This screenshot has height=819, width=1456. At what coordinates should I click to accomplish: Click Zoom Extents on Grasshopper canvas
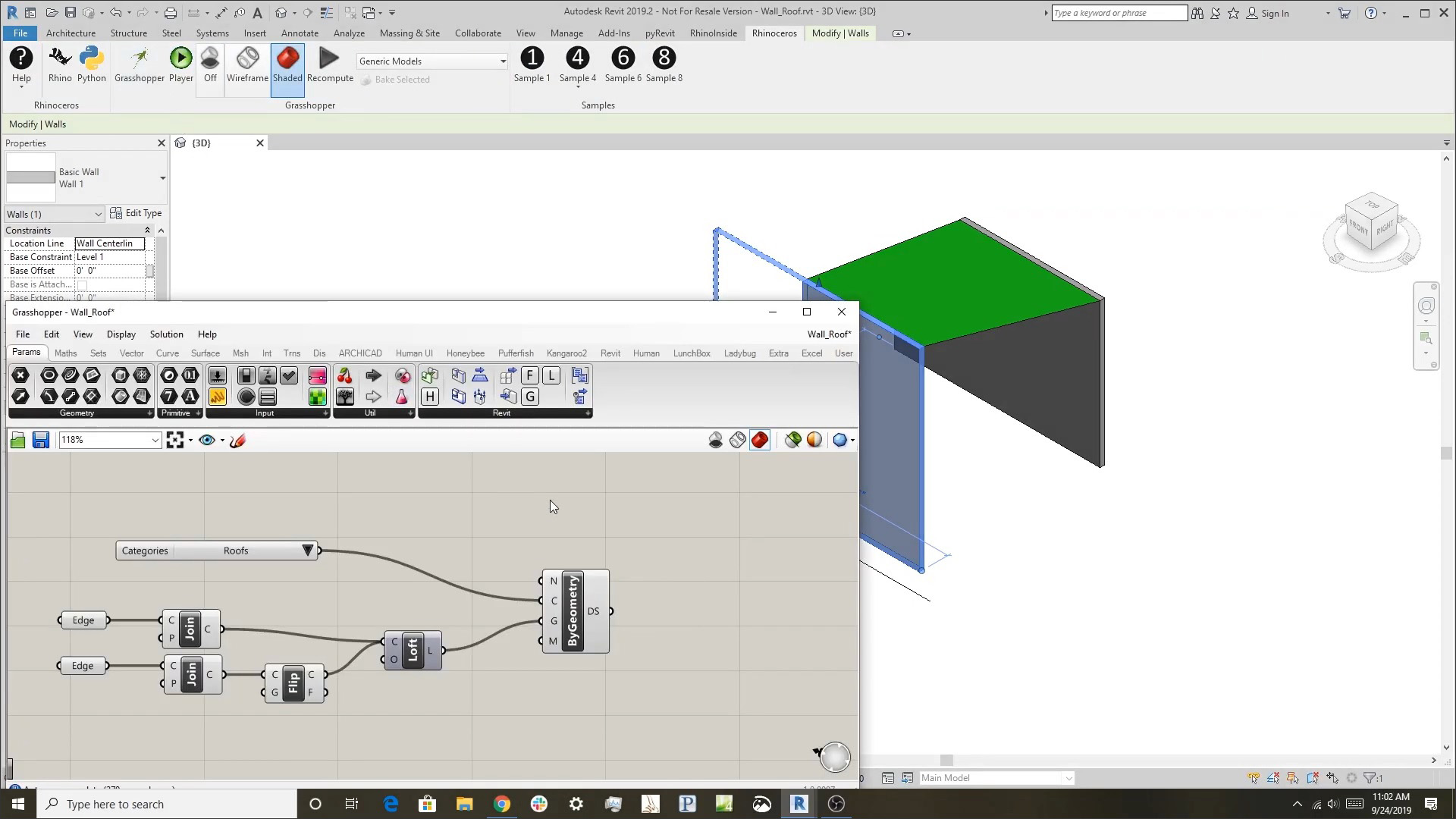coord(175,440)
